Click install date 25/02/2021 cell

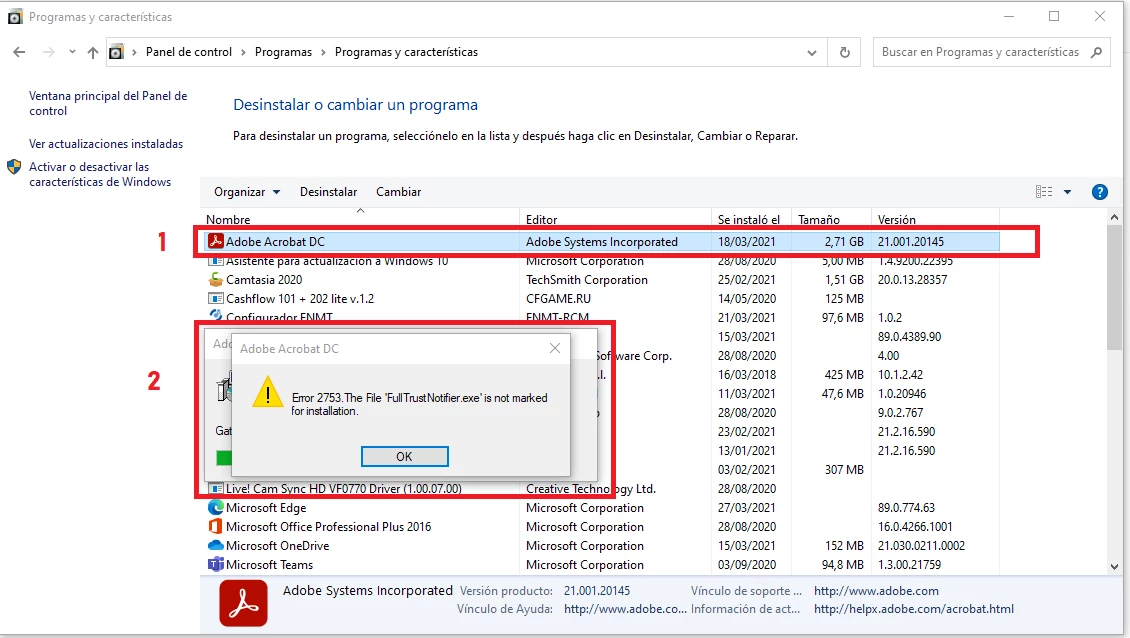pos(747,280)
